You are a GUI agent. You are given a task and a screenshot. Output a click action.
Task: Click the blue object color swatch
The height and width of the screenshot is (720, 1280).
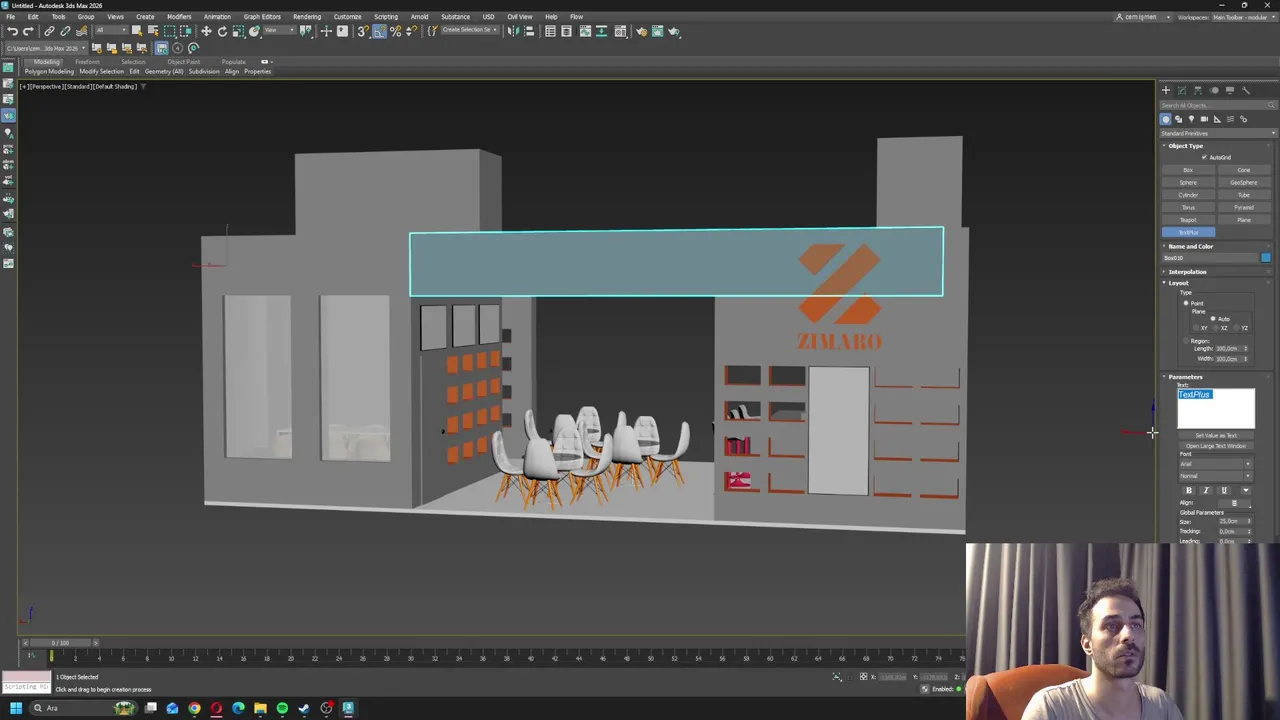point(1266,257)
